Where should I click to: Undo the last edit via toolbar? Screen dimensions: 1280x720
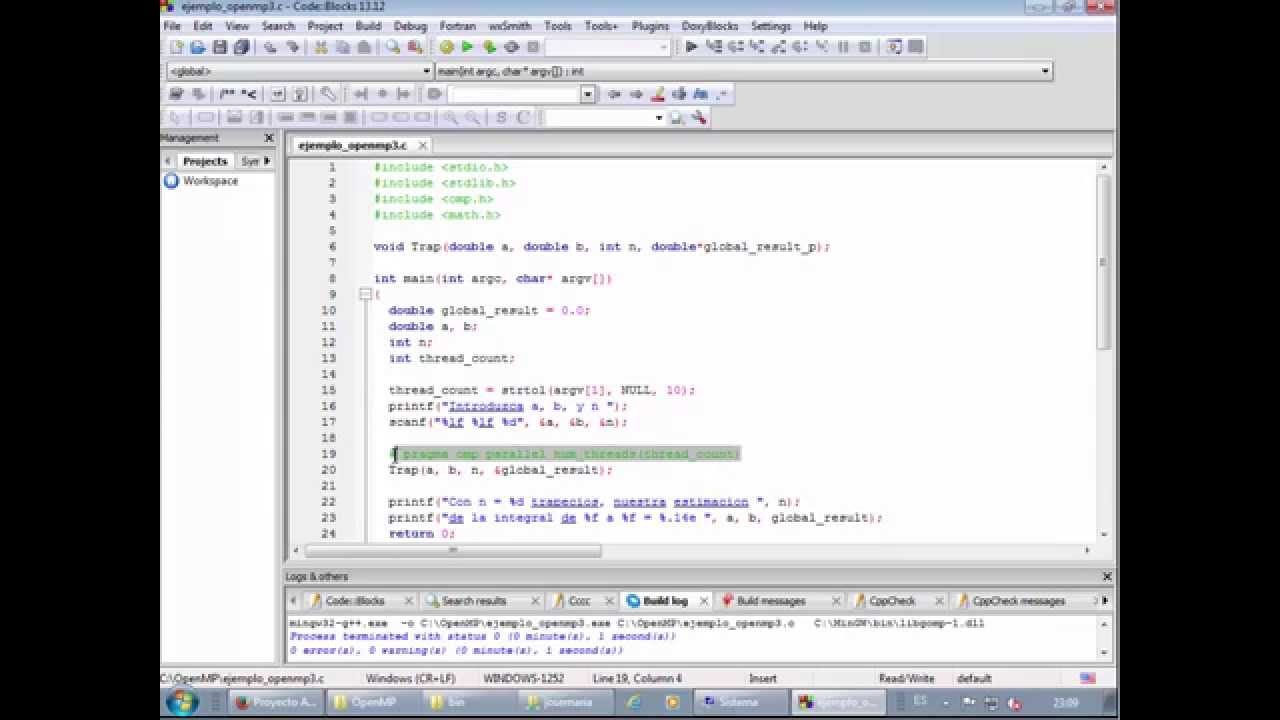tap(270, 47)
